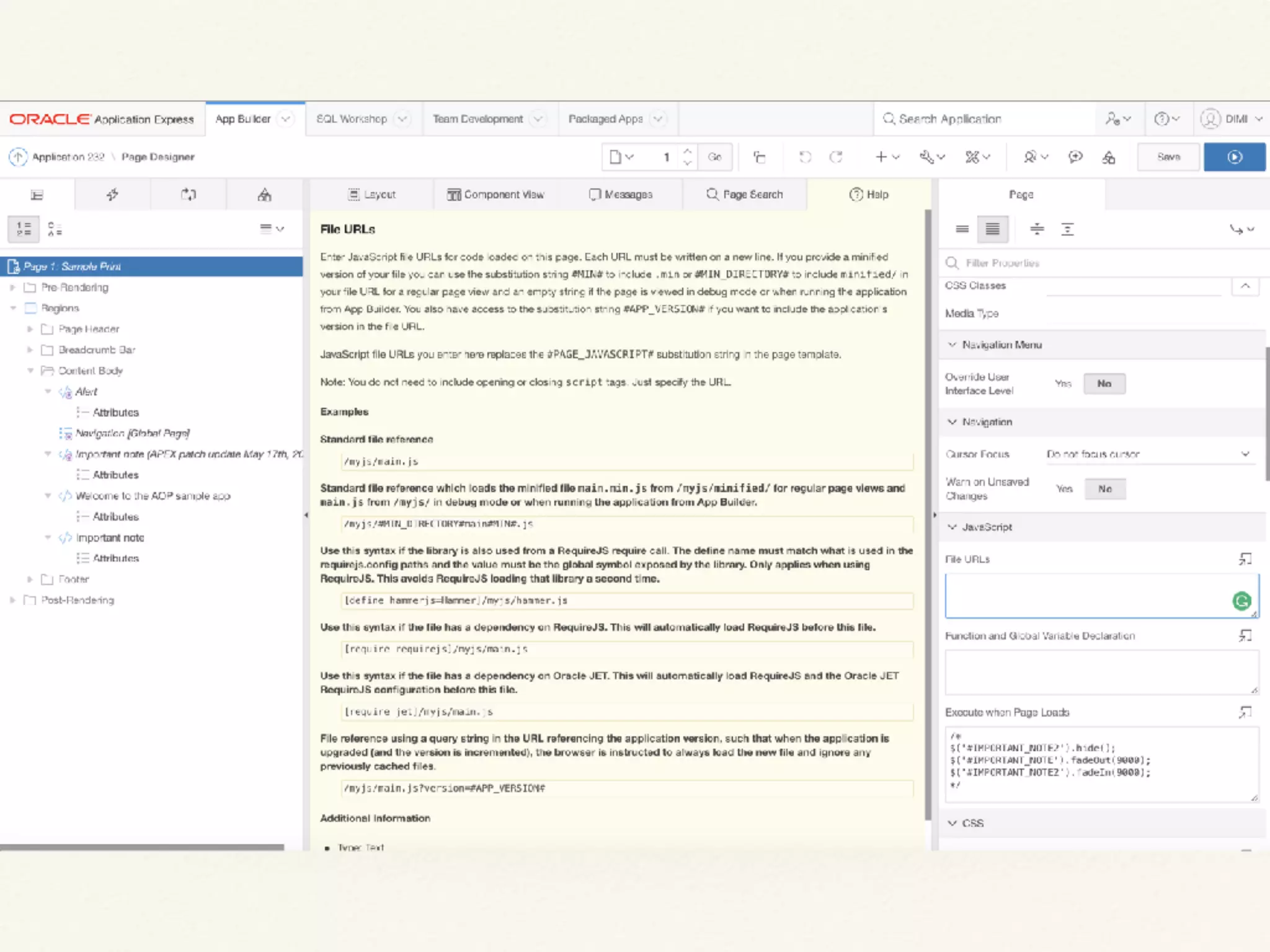Collapse the CSS property group
This screenshot has width=1270, height=952.
coord(952,823)
